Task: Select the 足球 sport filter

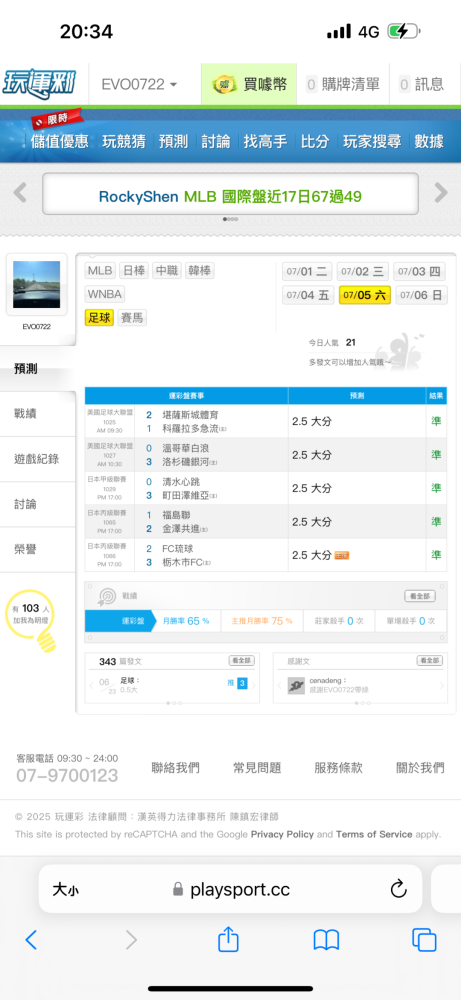Action: 99,318
